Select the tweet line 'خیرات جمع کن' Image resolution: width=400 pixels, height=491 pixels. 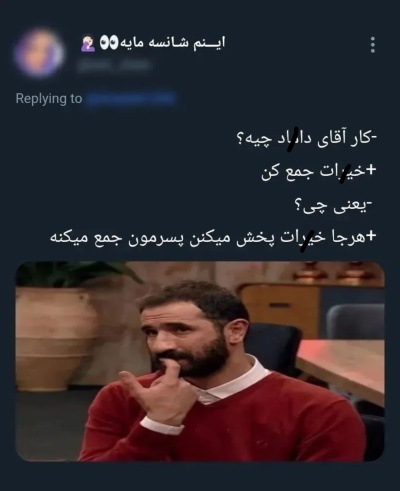318,172
